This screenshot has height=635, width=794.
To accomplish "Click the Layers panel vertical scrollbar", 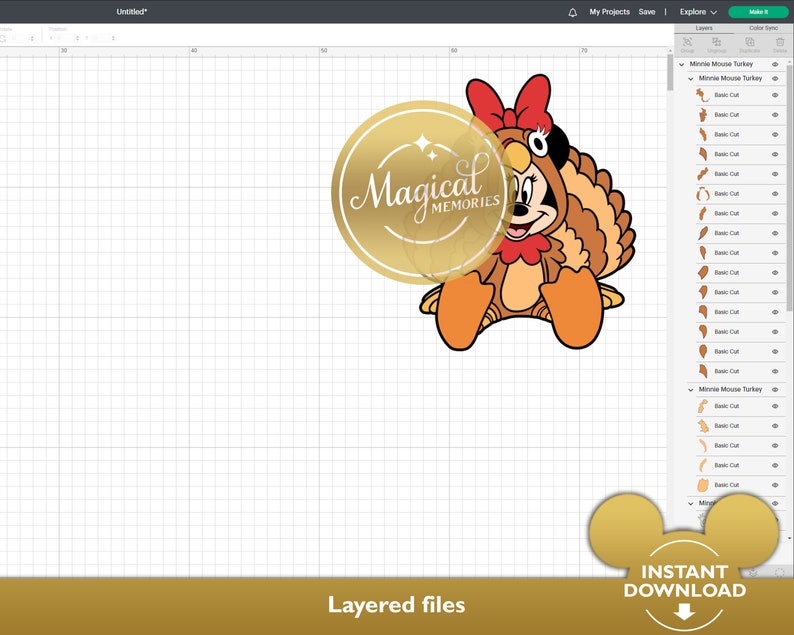I will [789, 187].
